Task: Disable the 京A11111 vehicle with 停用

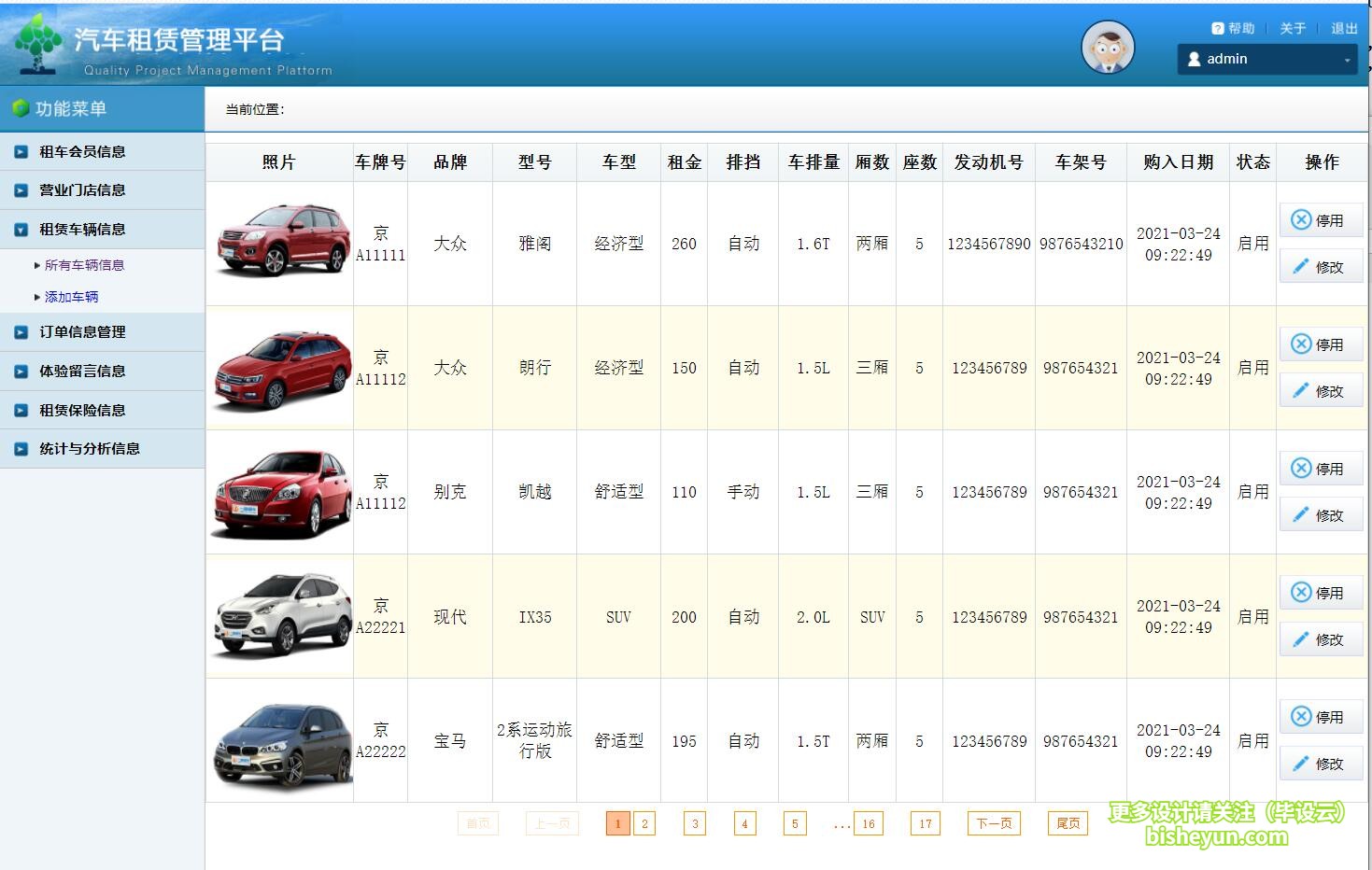Action: click(1320, 220)
